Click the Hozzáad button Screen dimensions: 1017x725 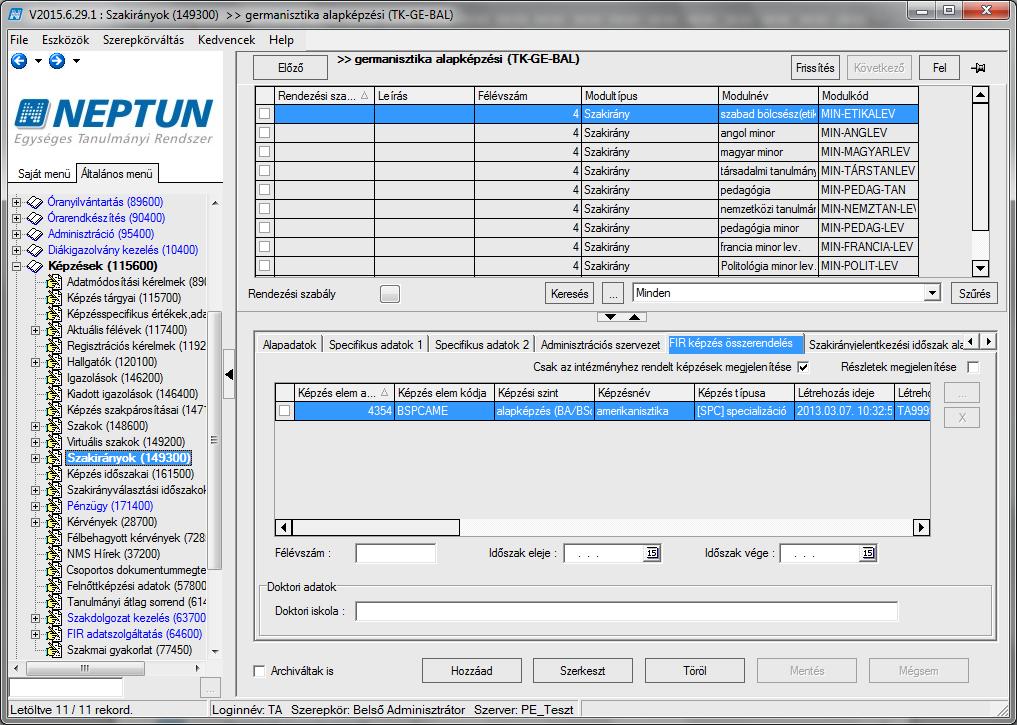click(472, 671)
